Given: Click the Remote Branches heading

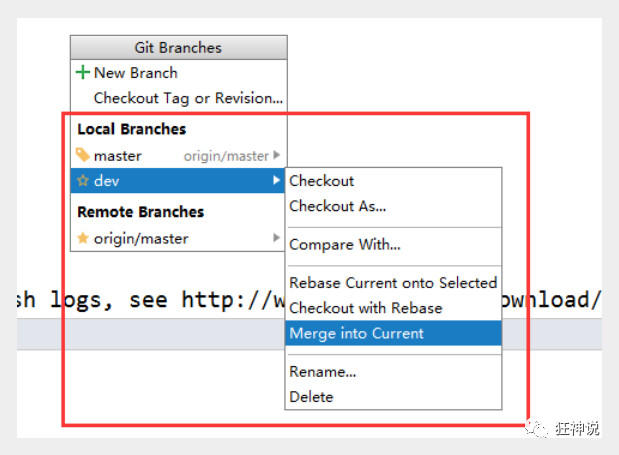Looking at the screenshot, I should click(x=141, y=212).
